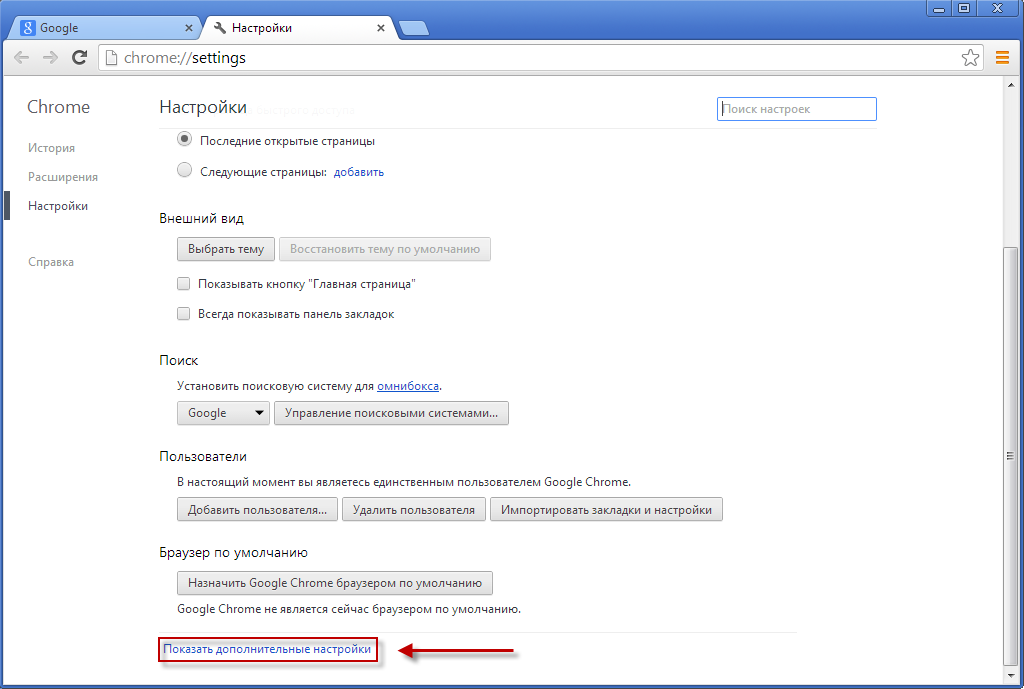Click the page icon in the address bar
The image size is (1024, 689).
(x=112, y=57)
